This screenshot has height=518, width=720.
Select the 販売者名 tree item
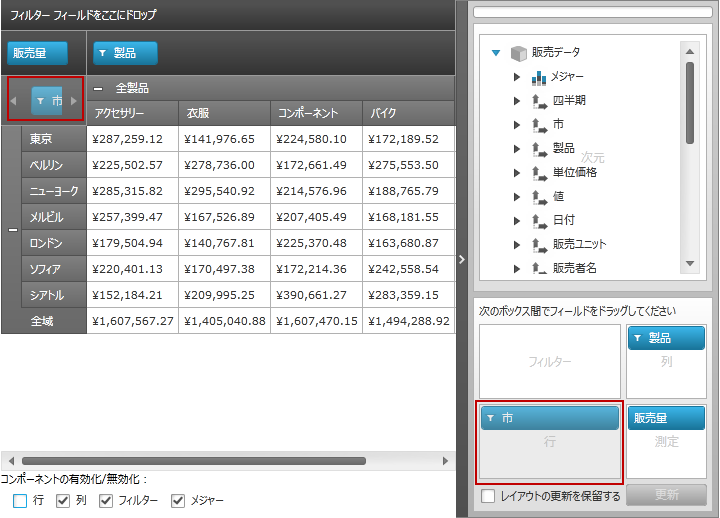click(574, 268)
